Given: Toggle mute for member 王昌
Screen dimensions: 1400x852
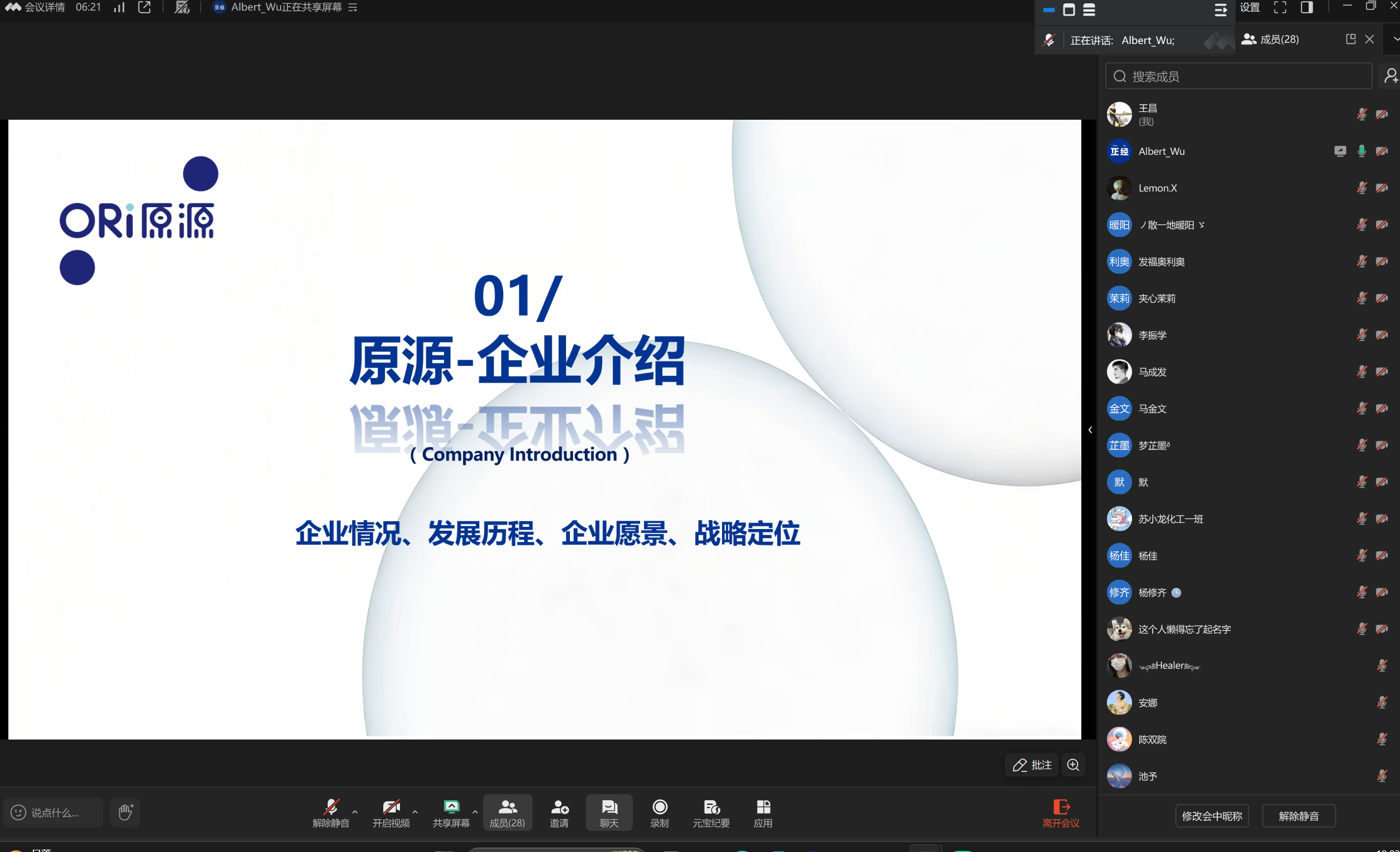Looking at the screenshot, I should point(1362,114).
